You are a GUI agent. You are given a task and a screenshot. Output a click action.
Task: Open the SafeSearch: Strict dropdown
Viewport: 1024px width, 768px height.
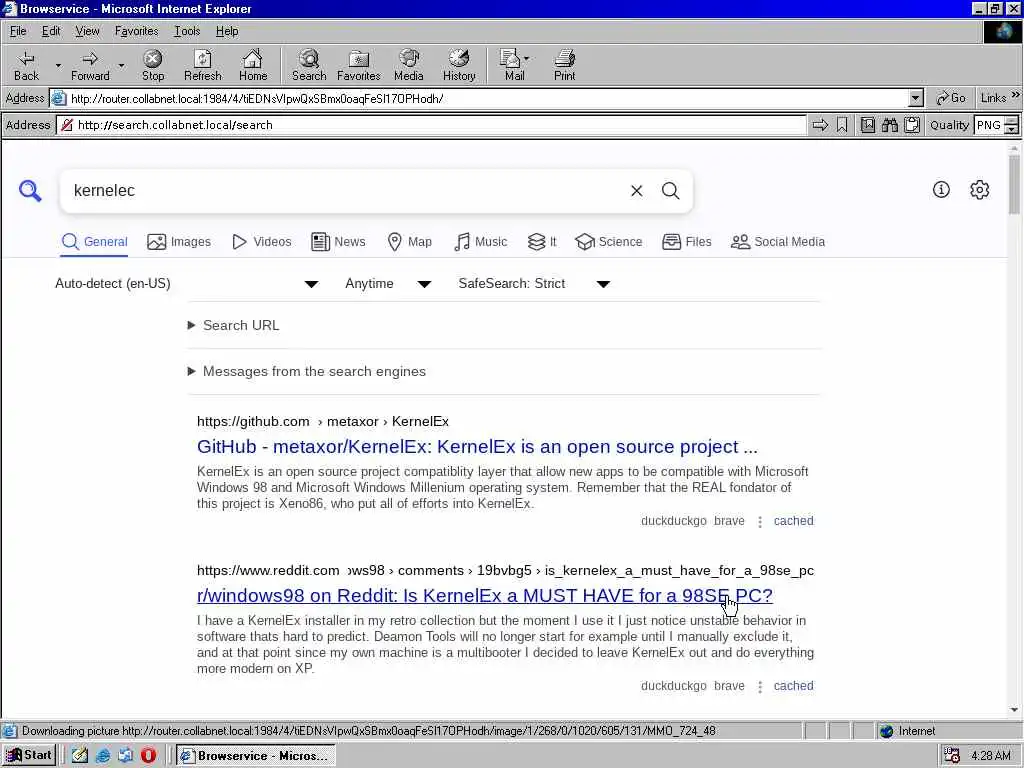(534, 283)
